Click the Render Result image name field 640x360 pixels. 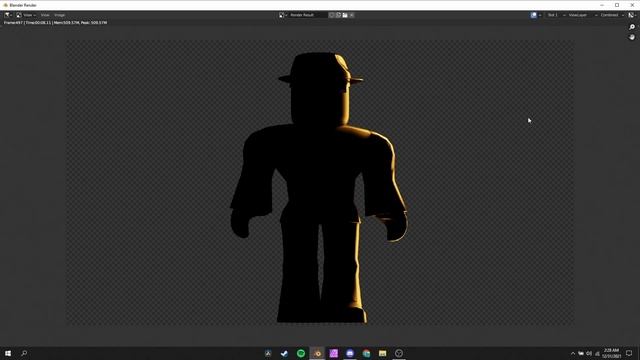[308, 15]
